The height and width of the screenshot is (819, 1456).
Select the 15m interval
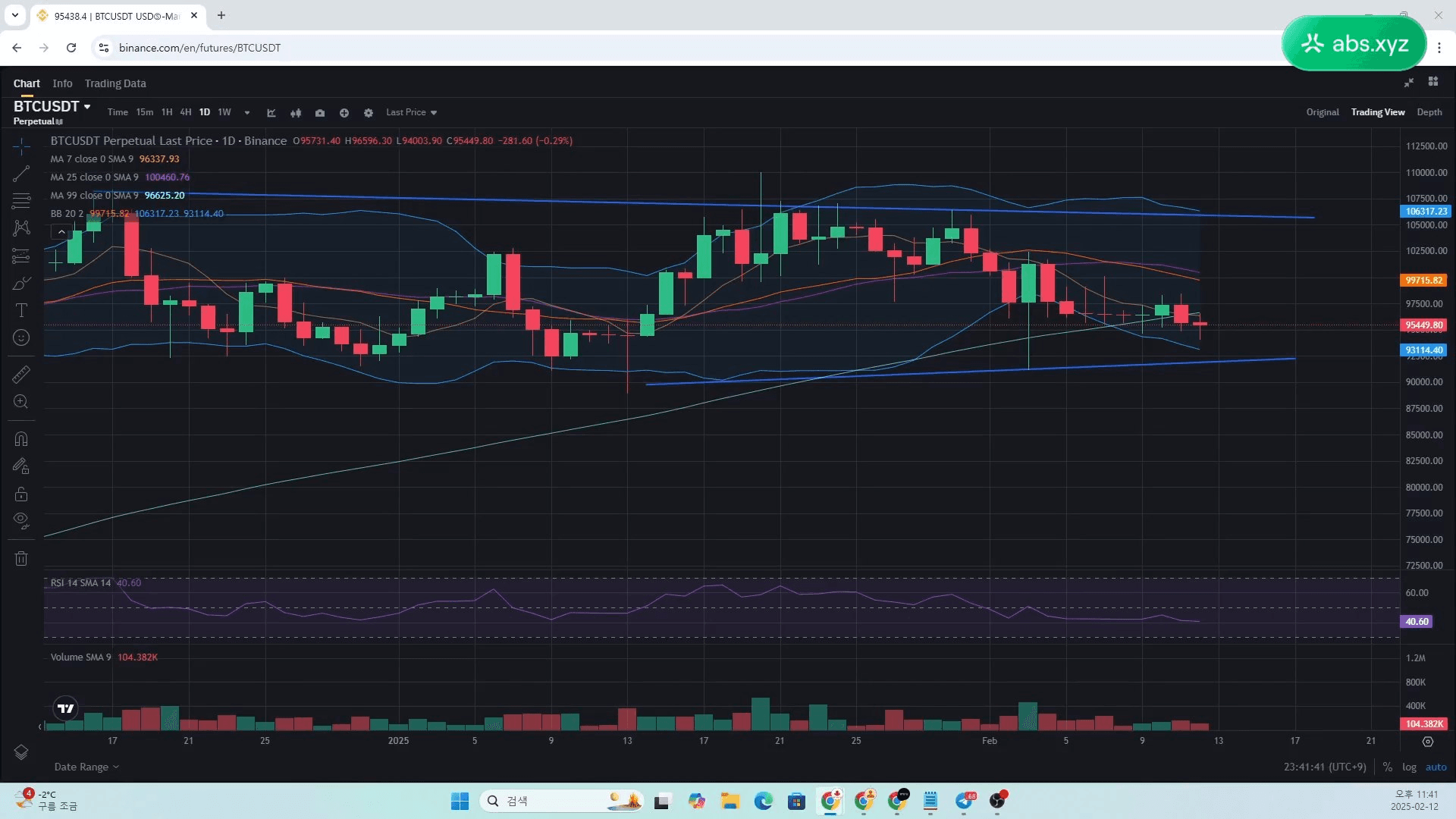coord(145,112)
